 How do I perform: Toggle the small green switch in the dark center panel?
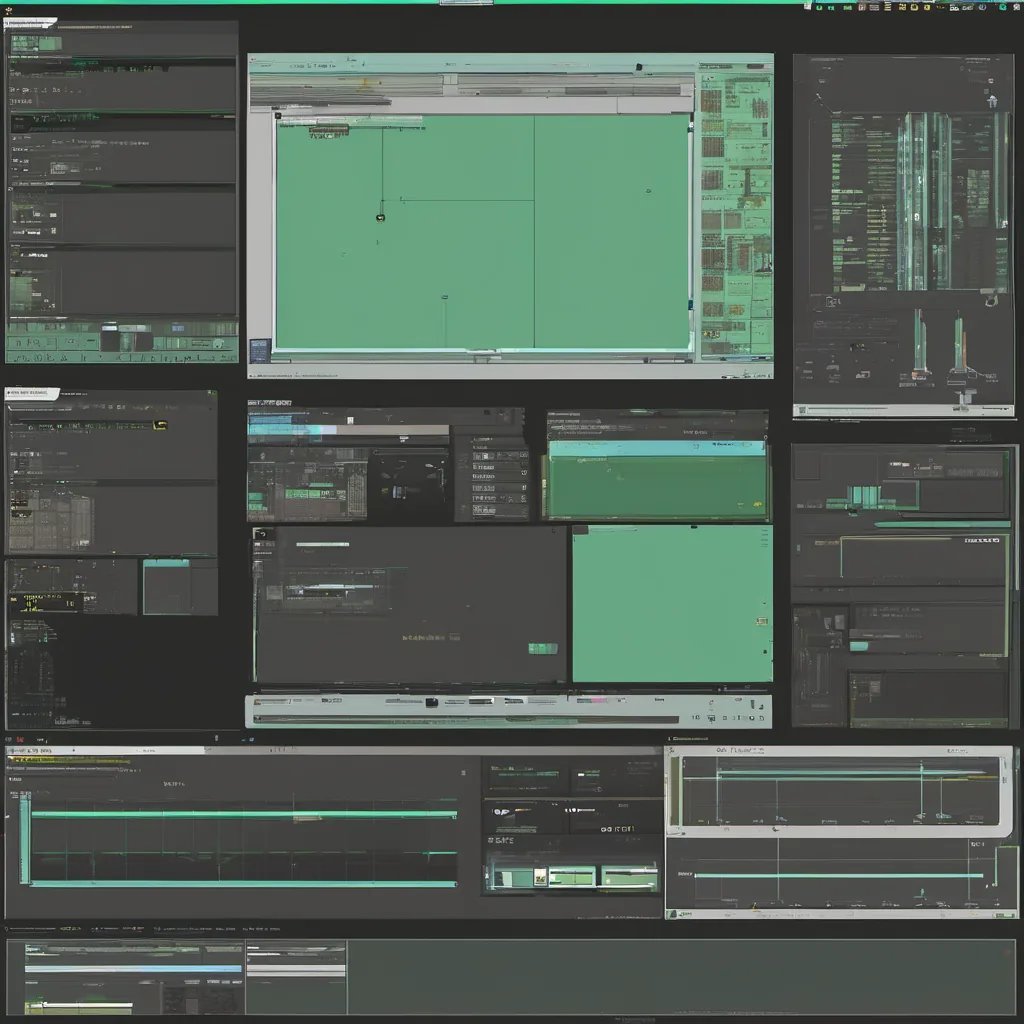[x=542, y=648]
